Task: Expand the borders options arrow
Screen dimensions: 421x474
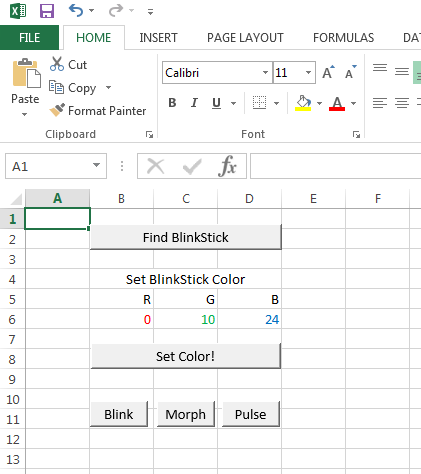Action: (x=276, y=103)
